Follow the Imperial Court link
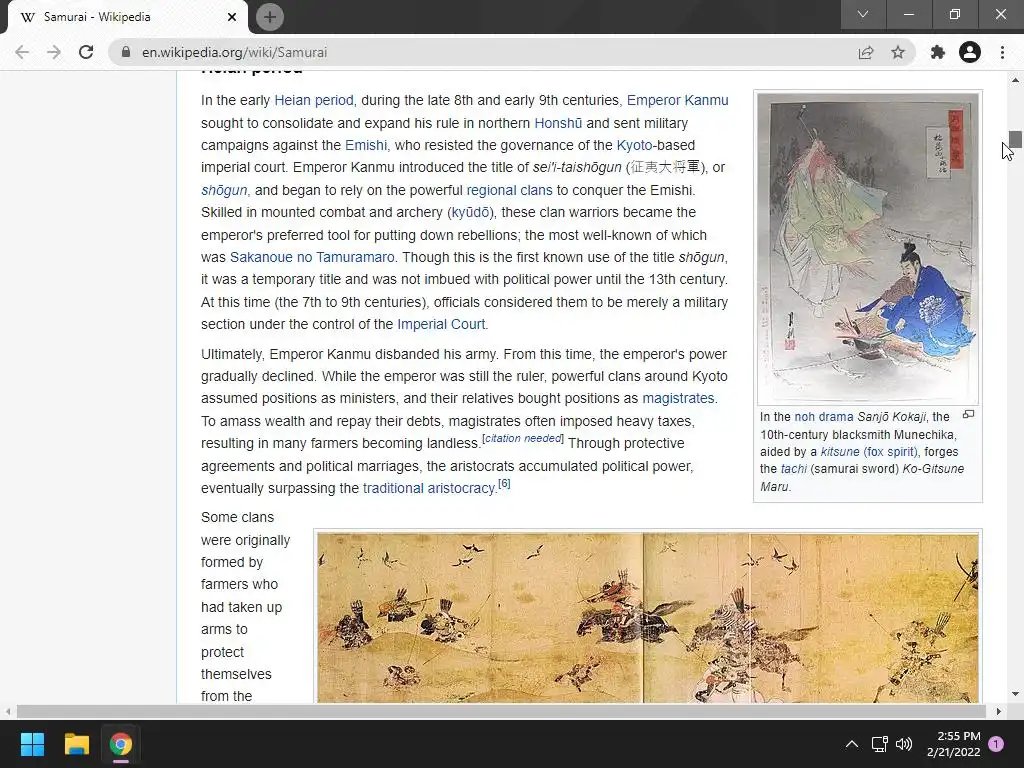Viewport: 1024px width, 768px height. (441, 324)
